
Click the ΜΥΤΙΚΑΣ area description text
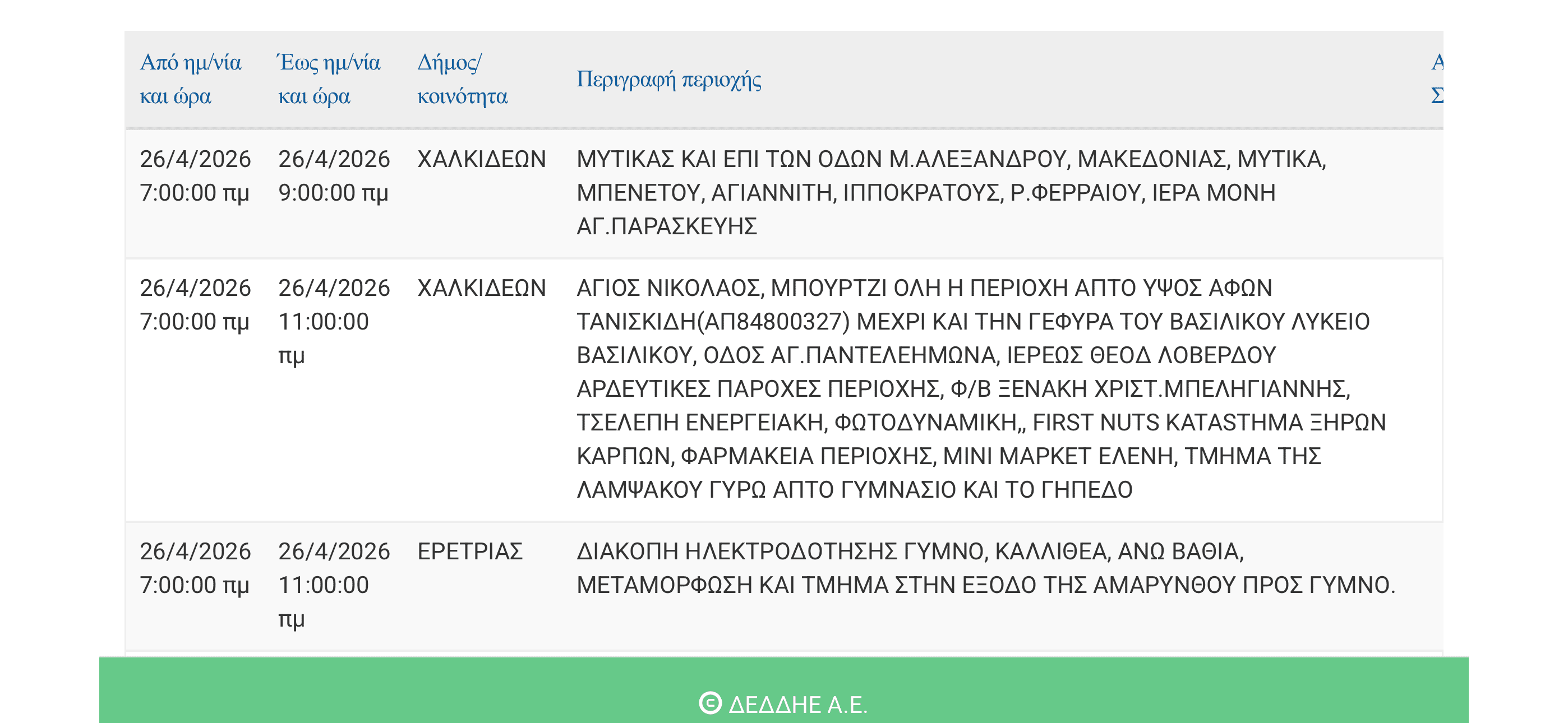coord(949,192)
